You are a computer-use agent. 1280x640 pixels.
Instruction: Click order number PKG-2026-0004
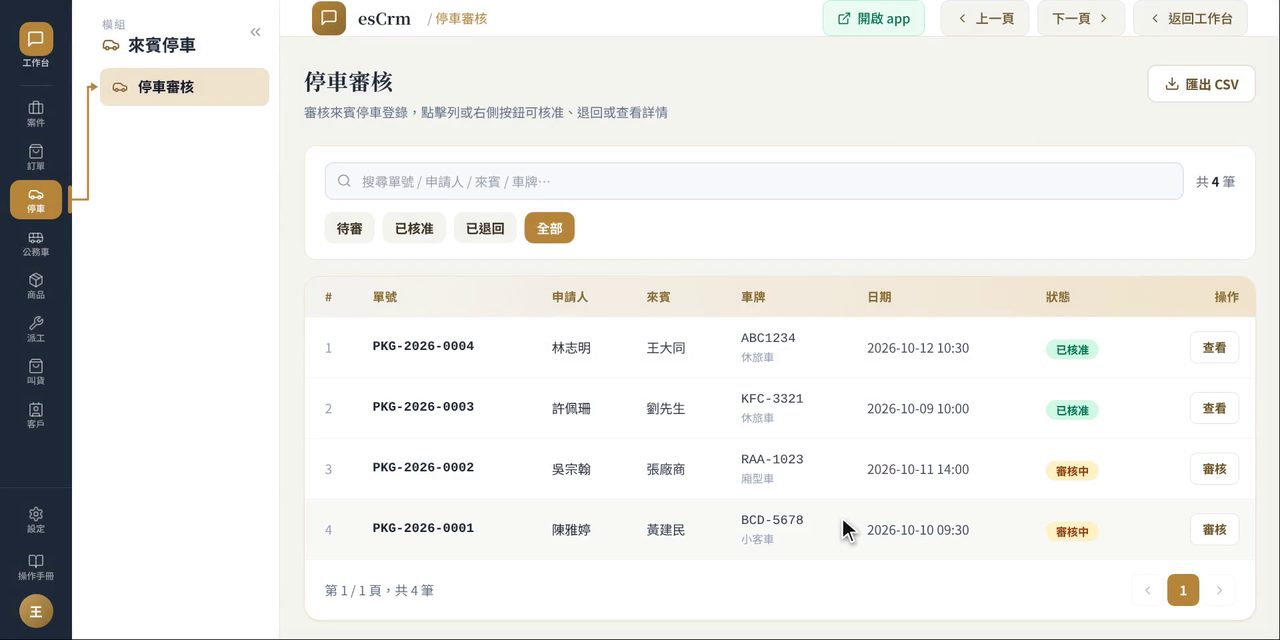tap(423, 347)
